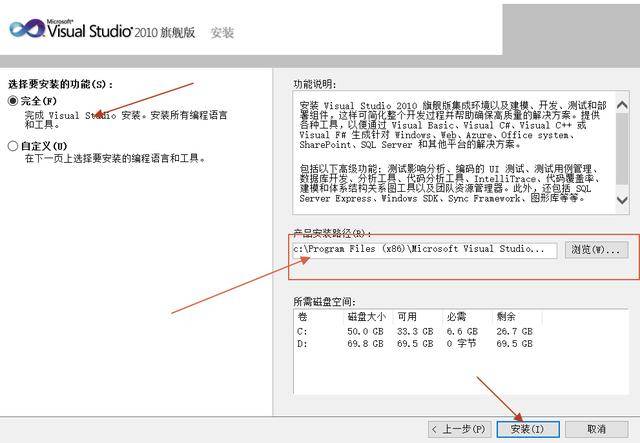Click the description scrollbar down arrow
Screen dimensions: 640x443
(x=622, y=200)
